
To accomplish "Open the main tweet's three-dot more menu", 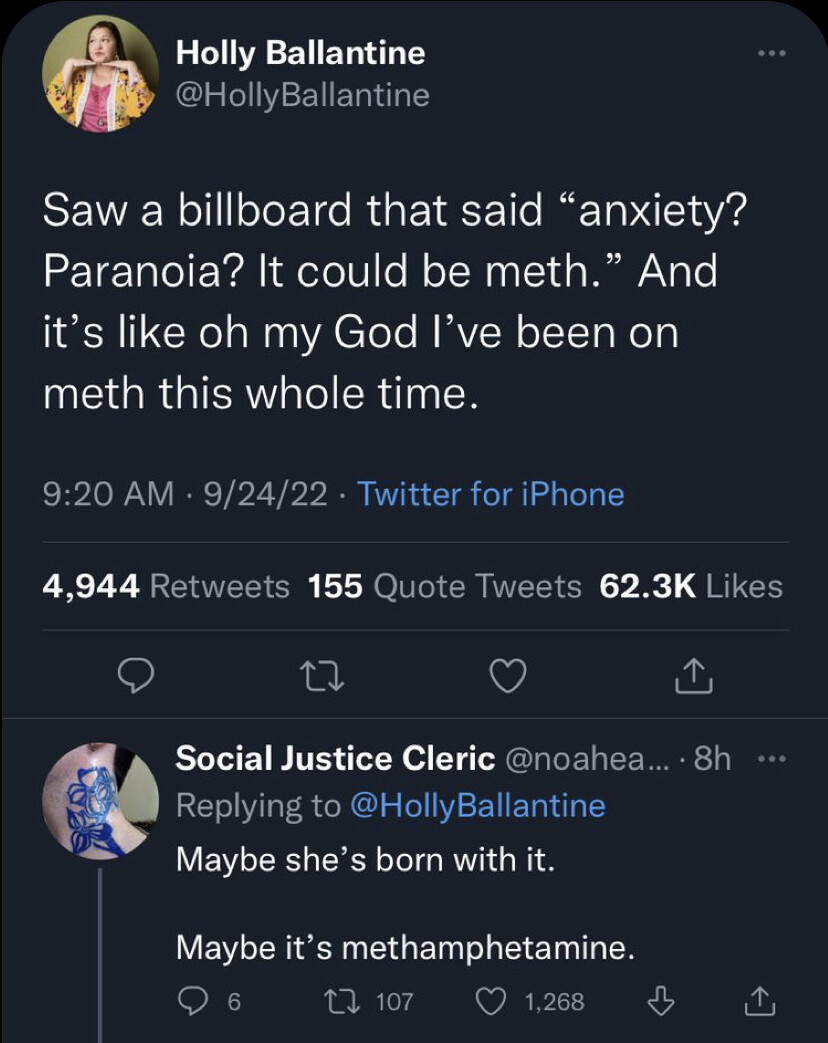I will point(771,51).
